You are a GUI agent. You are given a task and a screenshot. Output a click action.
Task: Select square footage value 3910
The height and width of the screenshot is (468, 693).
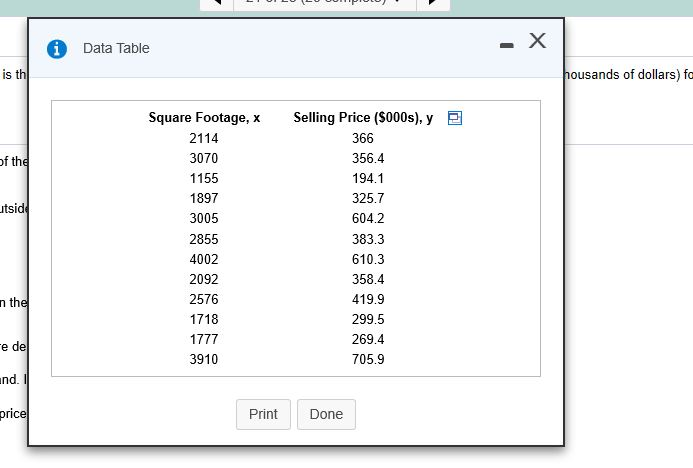(204, 359)
